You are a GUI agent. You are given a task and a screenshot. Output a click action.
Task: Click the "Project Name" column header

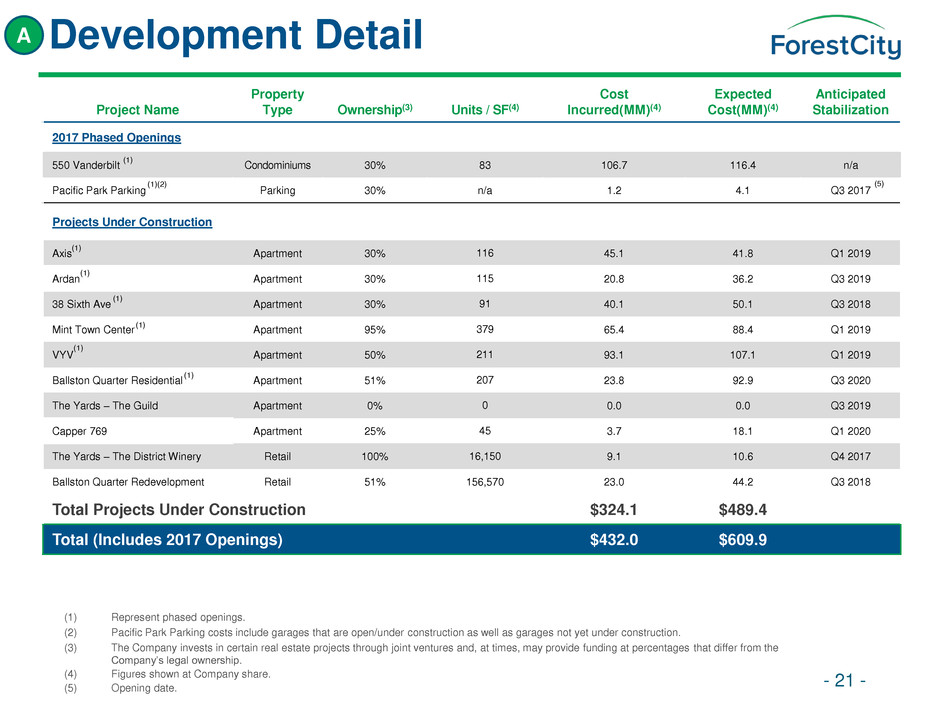coord(137,110)
